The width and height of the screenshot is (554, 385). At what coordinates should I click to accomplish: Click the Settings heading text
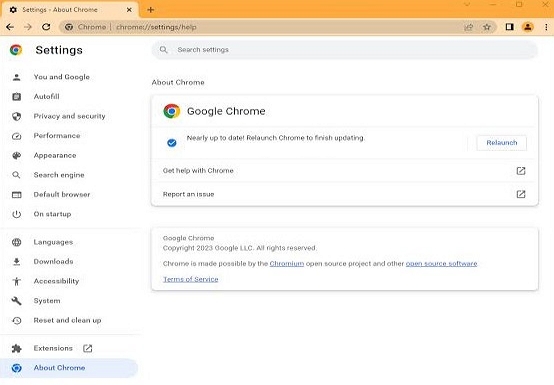[59, 50]
